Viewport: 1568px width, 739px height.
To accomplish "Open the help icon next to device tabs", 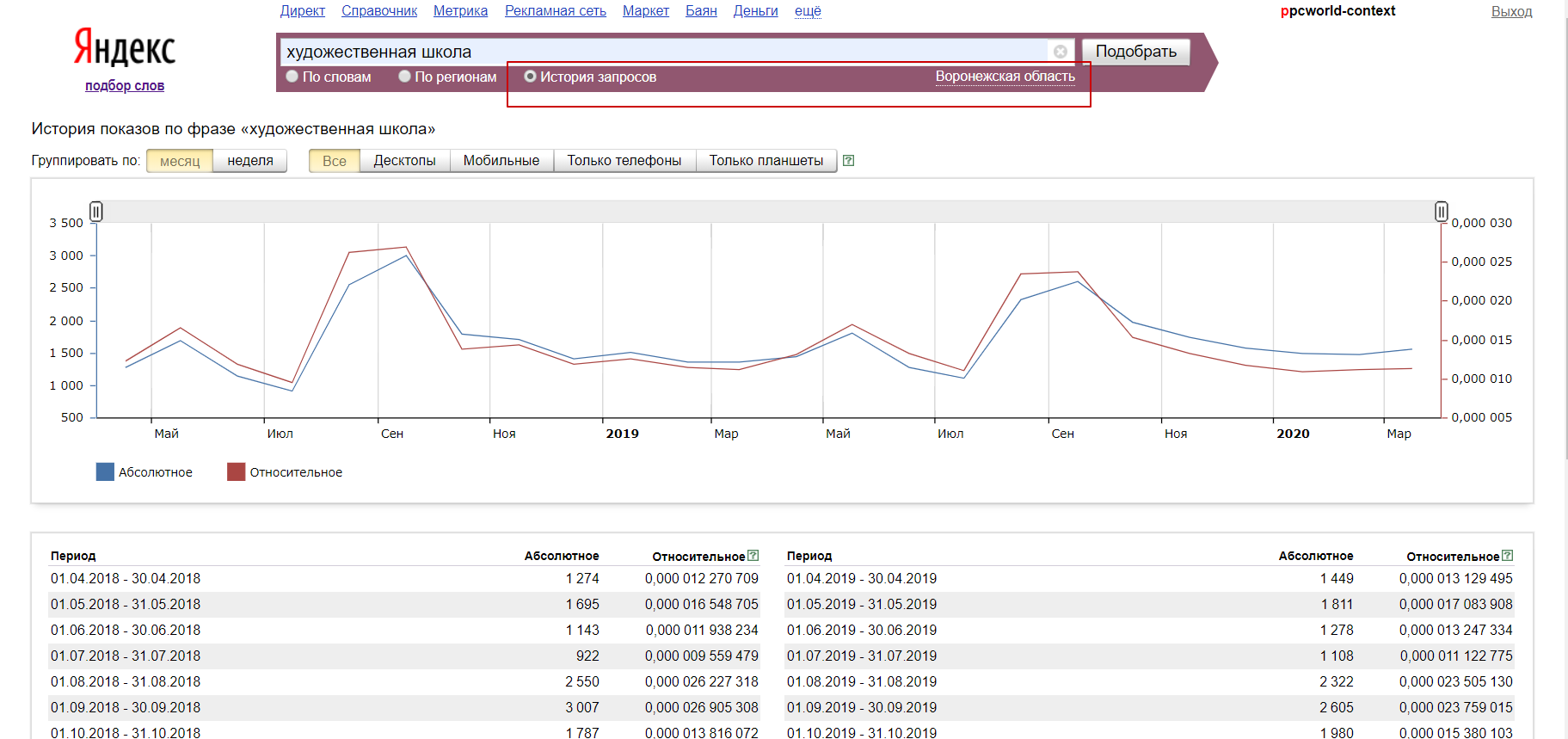I will 848,160.
